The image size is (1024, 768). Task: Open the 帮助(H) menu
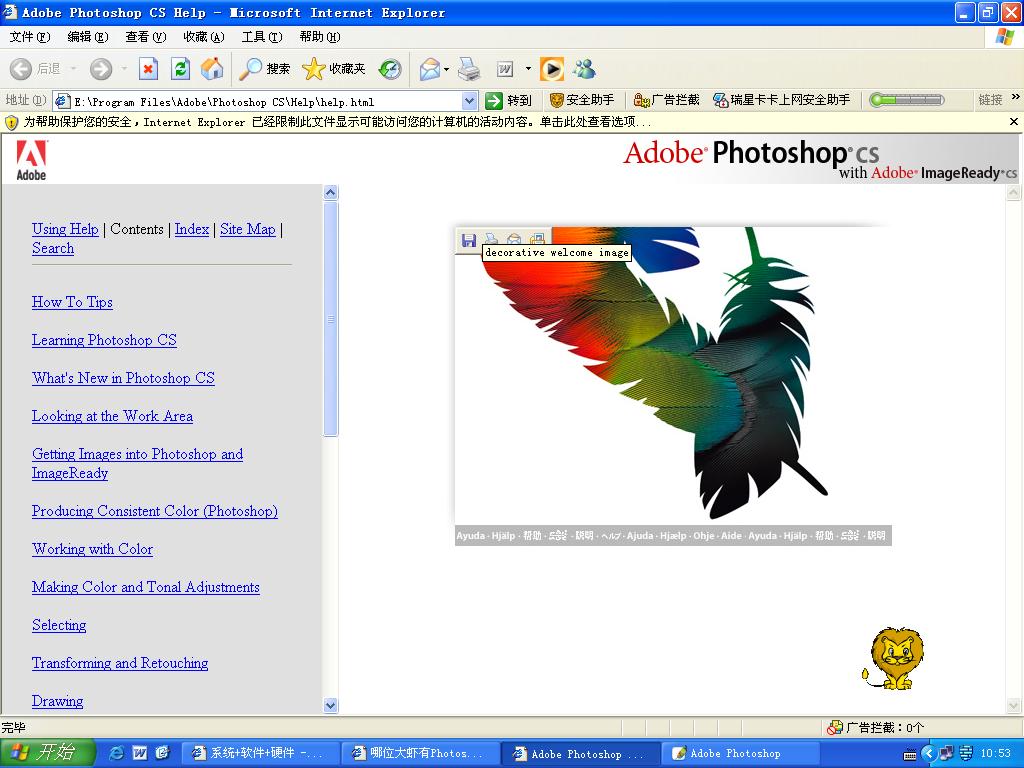click(x=320, y=37)
